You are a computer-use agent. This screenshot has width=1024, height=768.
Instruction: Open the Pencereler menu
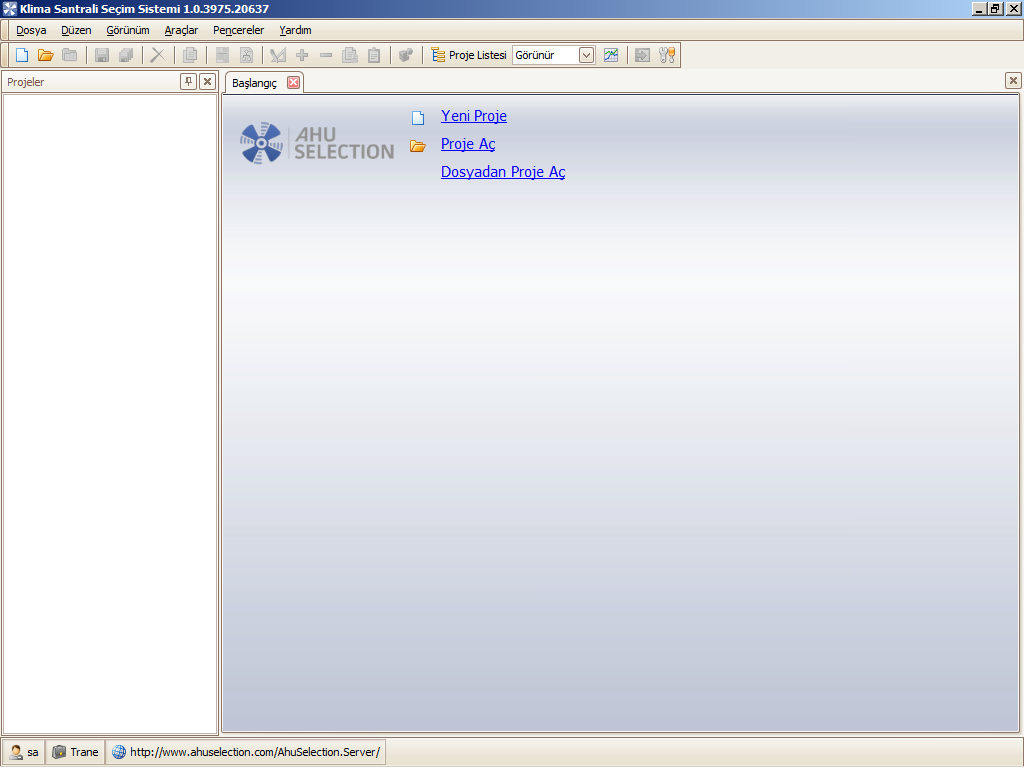tap(238, 30)
